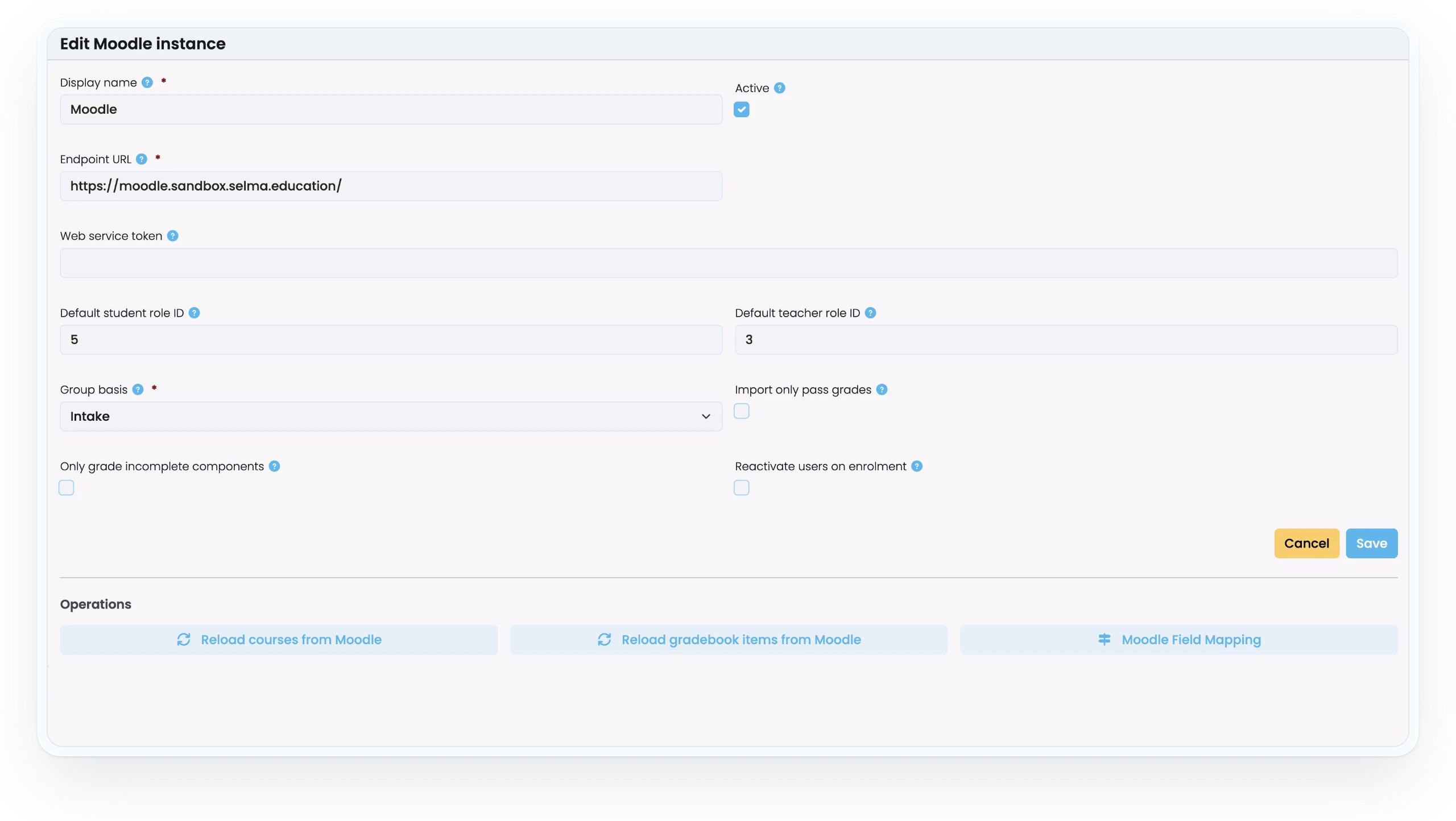The width and height of the screenshot is (1456, 821).
Task: Focus the Endpoint URL input field
Action: [391, 186]
